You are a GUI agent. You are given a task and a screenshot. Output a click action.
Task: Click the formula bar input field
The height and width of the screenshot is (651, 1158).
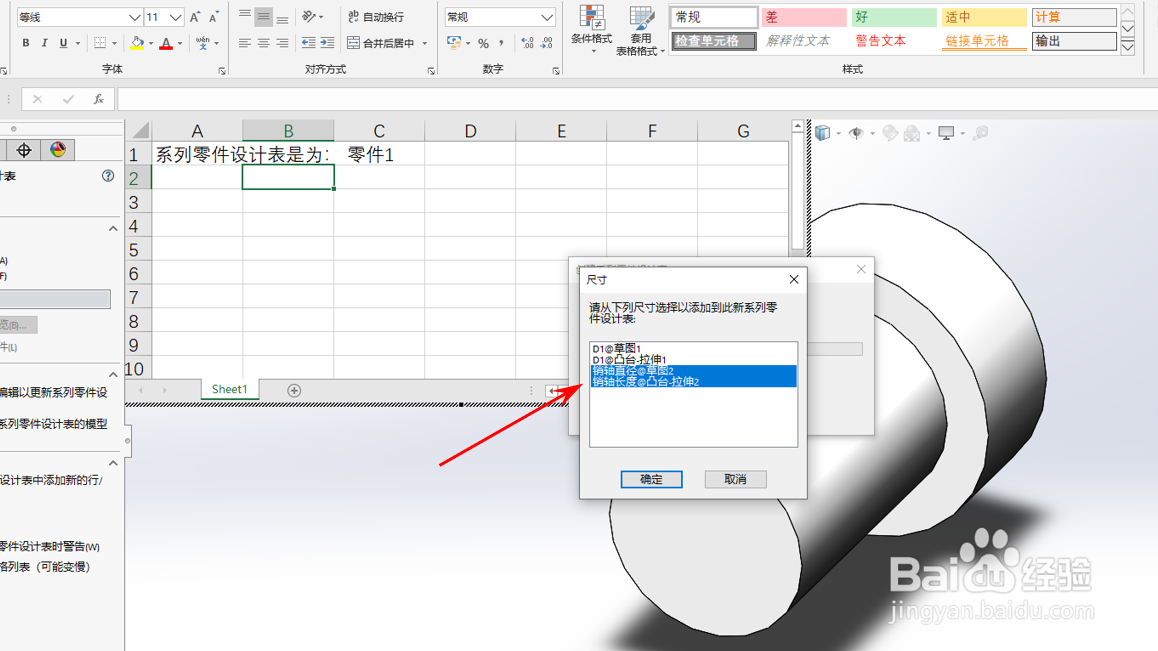click(x=637, y=99)
